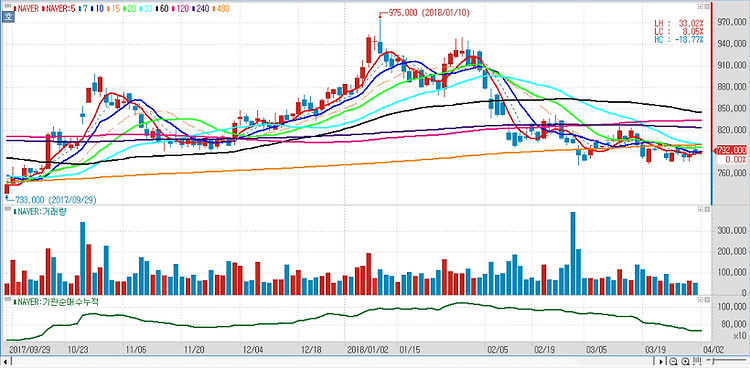Click the LC 8.05% statistic

679,32
